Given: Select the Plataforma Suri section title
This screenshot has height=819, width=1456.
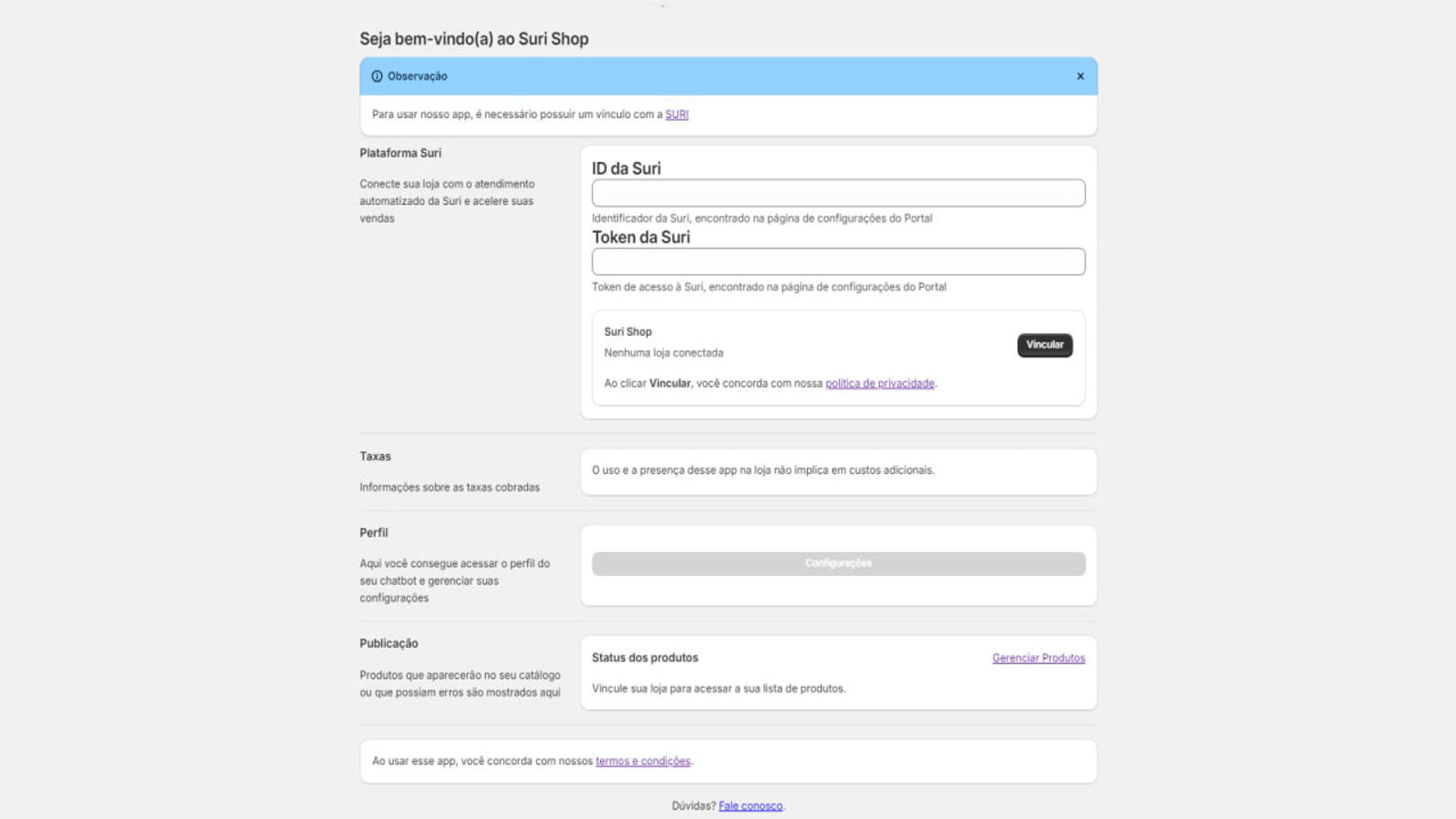Looking at the screenshot, I should [x=399, y=153].
